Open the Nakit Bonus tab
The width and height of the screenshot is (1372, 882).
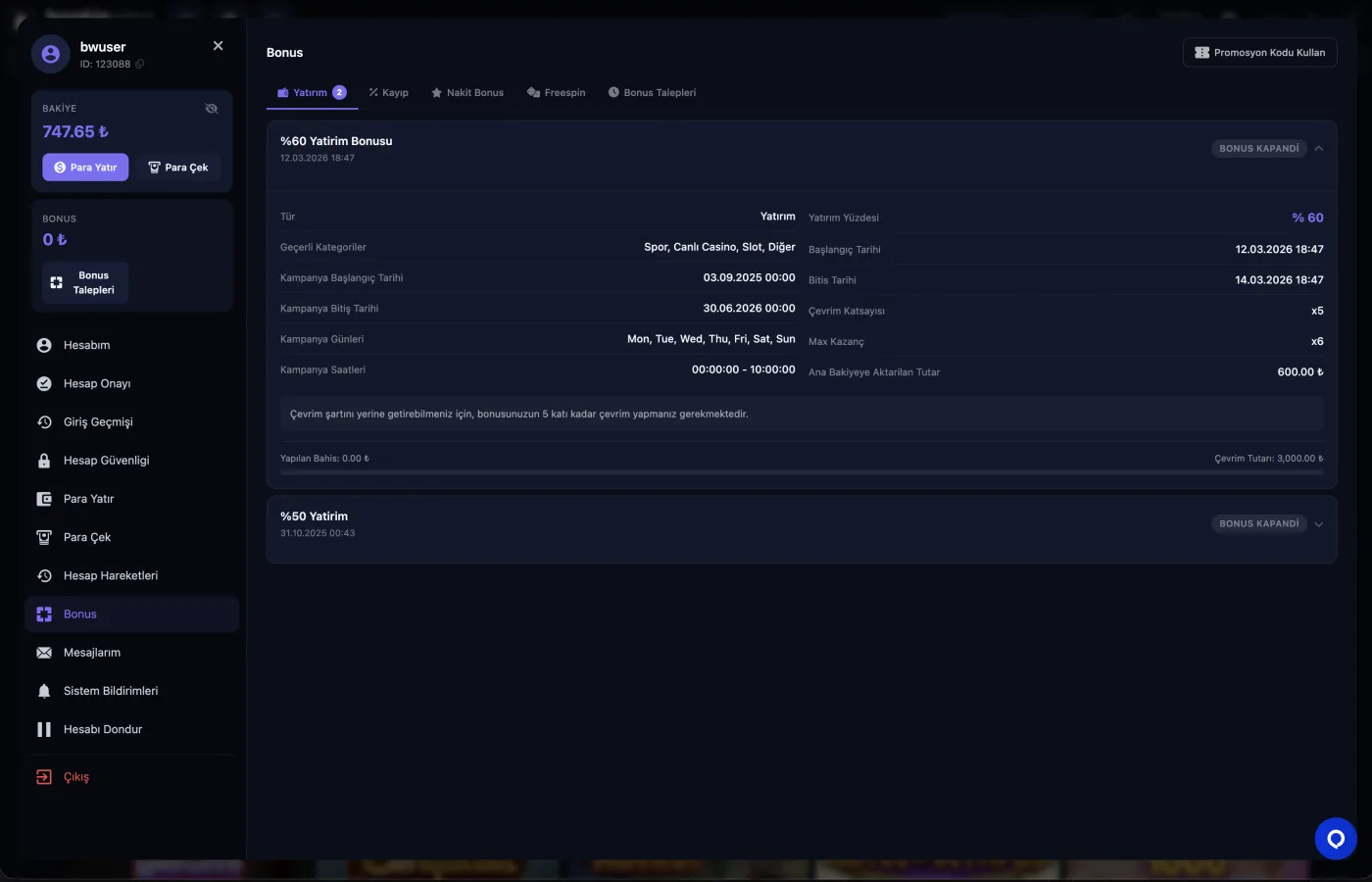pyautogui.click(x=466, y=93)
